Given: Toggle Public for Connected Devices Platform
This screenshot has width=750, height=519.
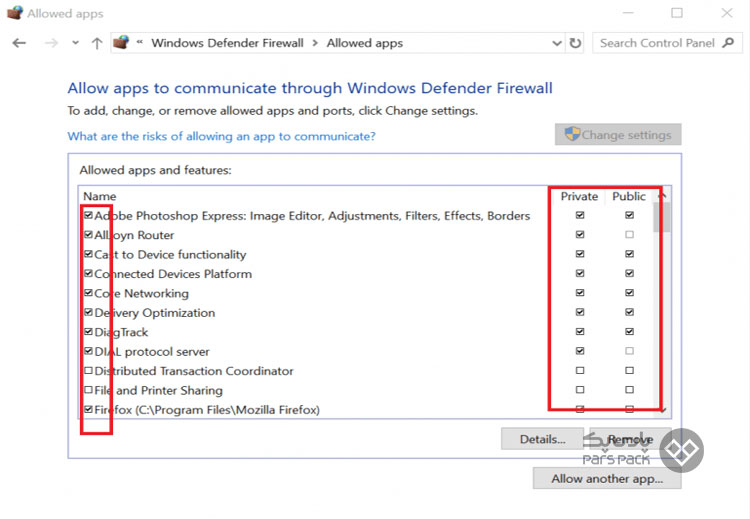Looking at the screenshot, I should coord(629,273).
